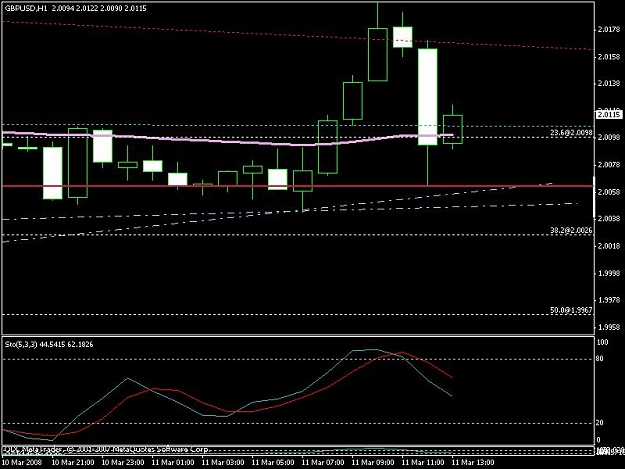Viewport: 625px width, 469px height.
Task: Click the 2.0158 price axis label
Action: 609,57
